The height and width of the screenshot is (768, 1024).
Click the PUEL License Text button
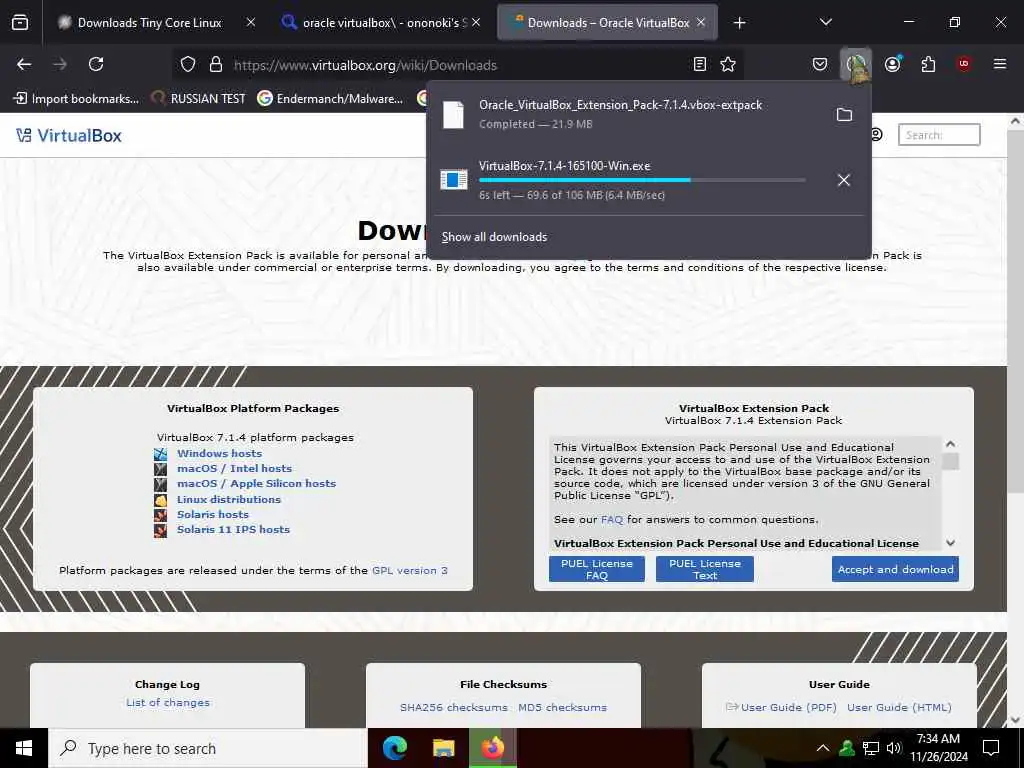click(x=705, y=569)
